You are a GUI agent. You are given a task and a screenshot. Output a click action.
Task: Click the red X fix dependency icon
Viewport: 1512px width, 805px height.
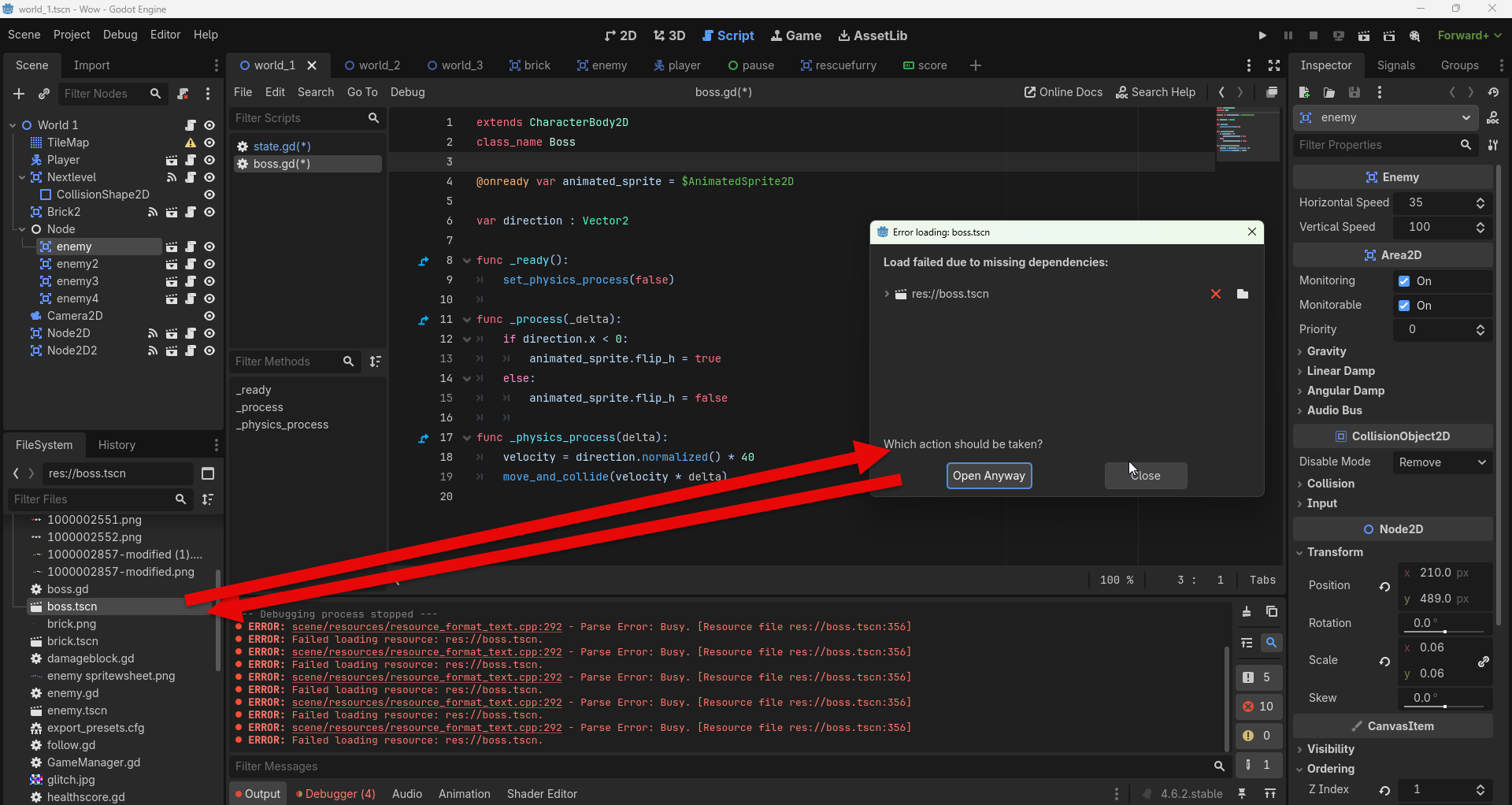[x=1216, y=294]
